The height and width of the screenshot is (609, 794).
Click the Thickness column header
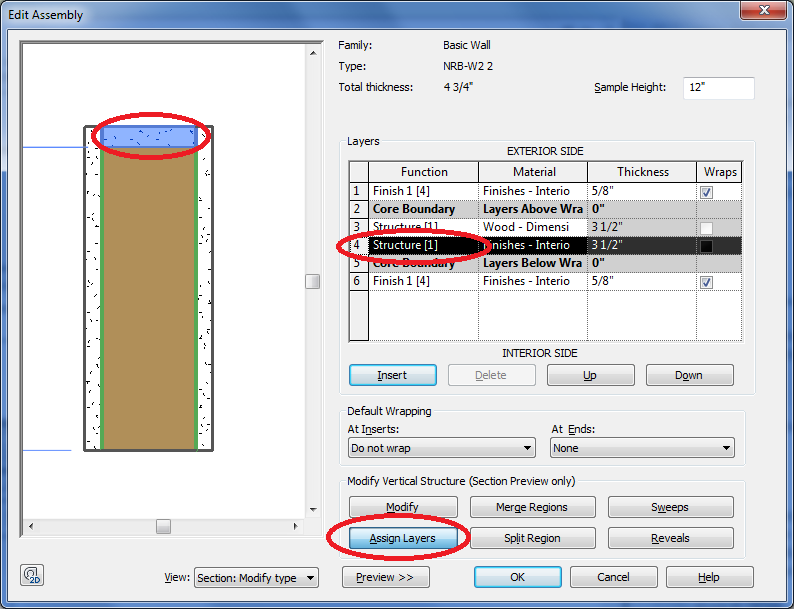(642, 172)
